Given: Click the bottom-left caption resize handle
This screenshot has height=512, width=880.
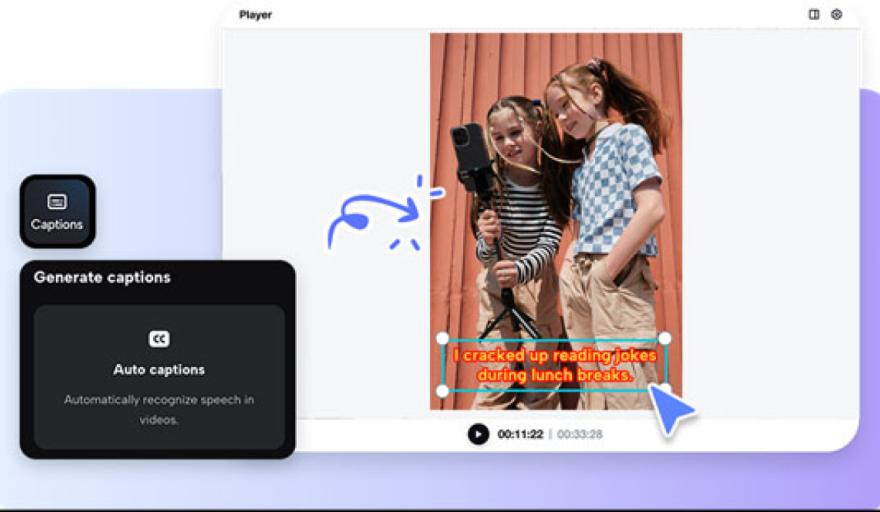Looking at the screenshot, I should pyautogui.click(x=442, y=390).
